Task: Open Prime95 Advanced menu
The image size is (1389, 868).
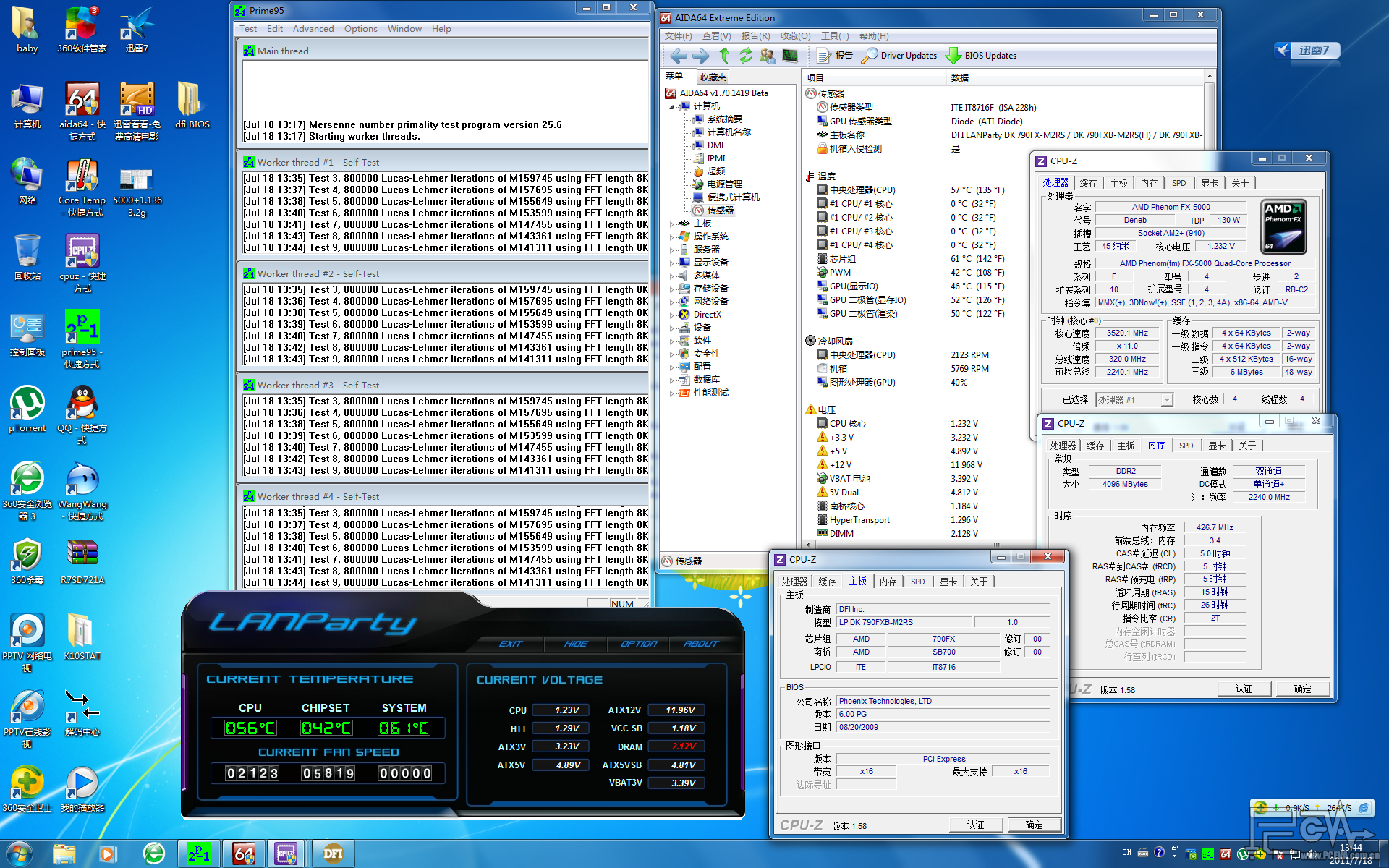Action: [313, 29]
